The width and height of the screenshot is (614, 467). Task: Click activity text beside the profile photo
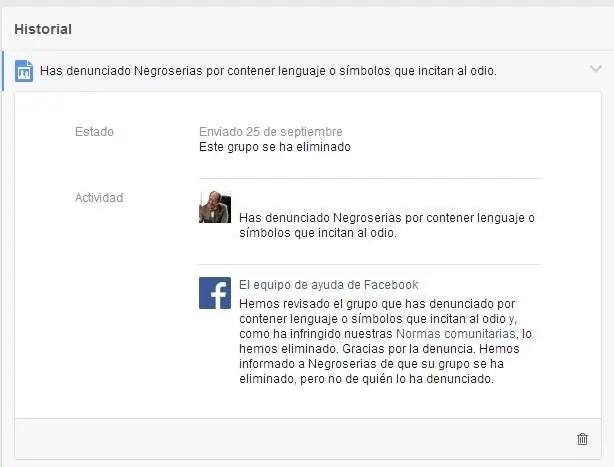tap(387, 225)
